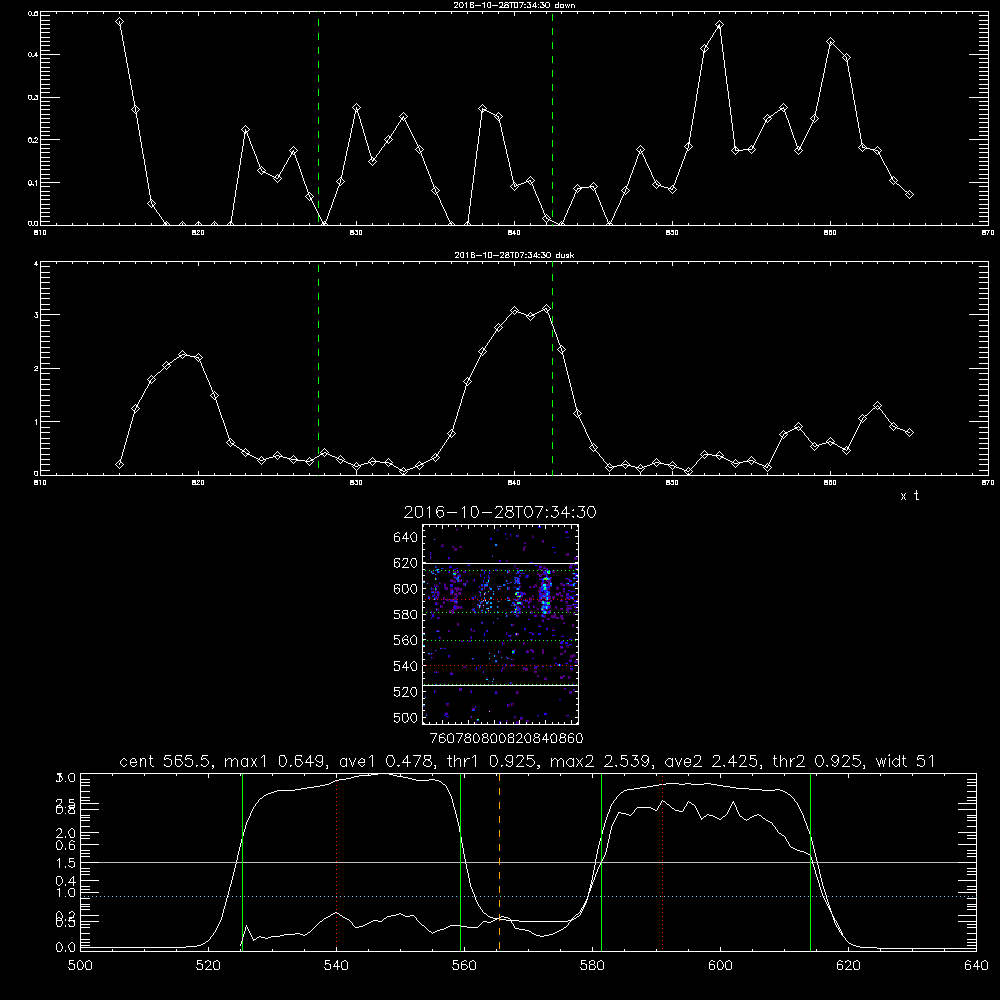
Task: Click the left green dashed line in dawn plot
Action: point(318,118)
